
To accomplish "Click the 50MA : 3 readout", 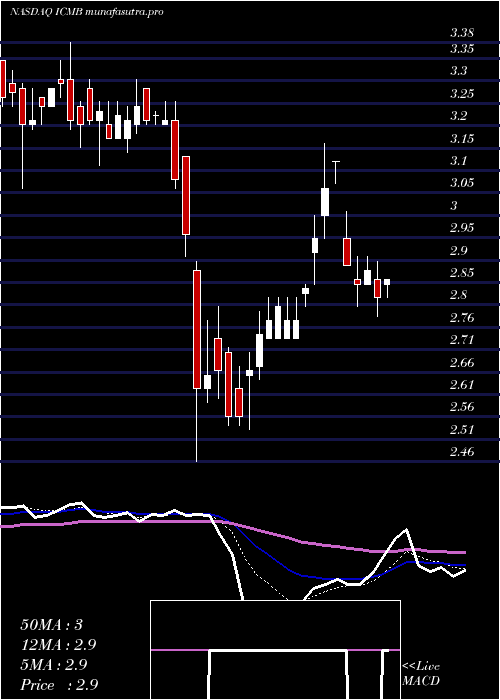I will point(52,625).
